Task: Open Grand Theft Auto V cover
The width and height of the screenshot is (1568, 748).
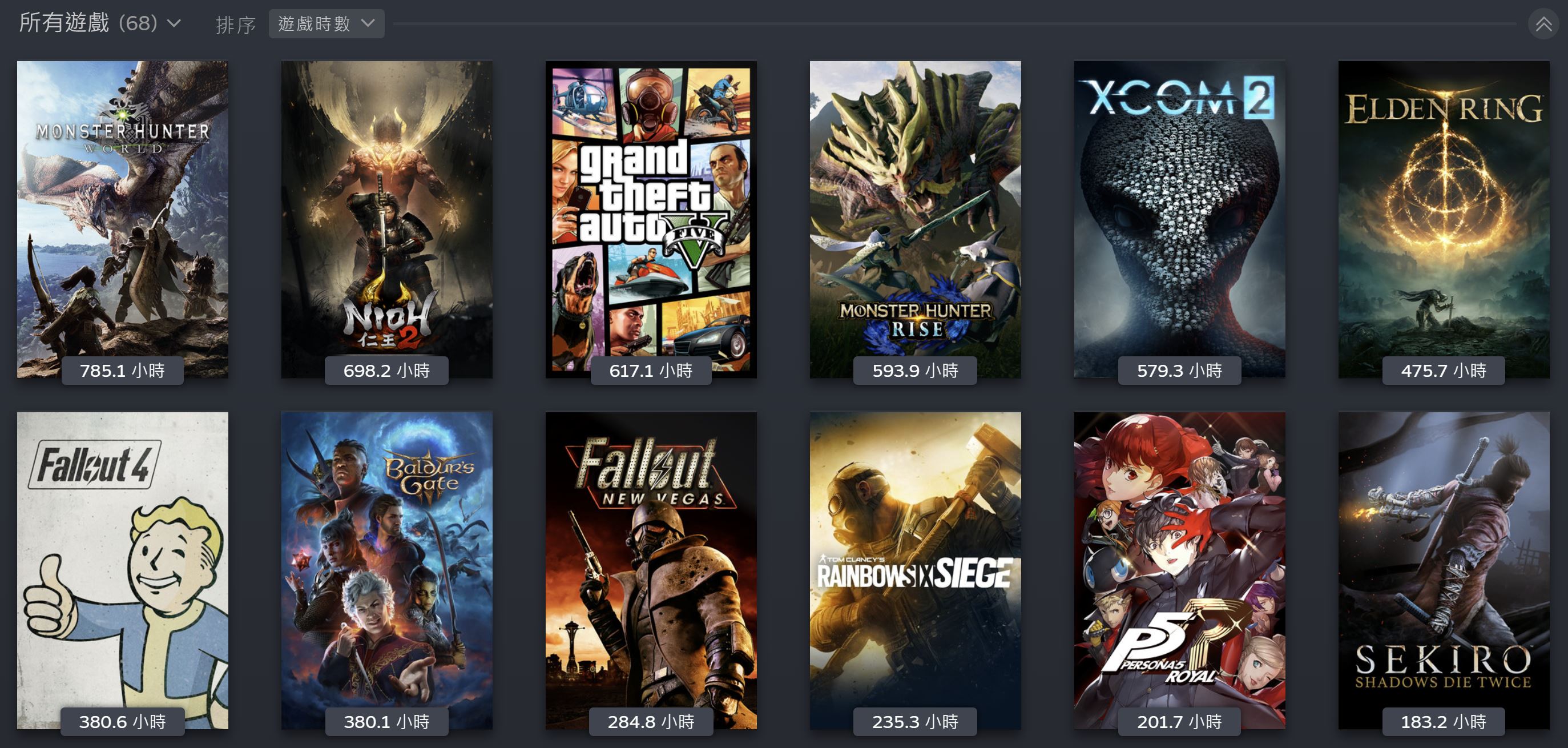Action: pyautogui.click(x=651, y=219)
